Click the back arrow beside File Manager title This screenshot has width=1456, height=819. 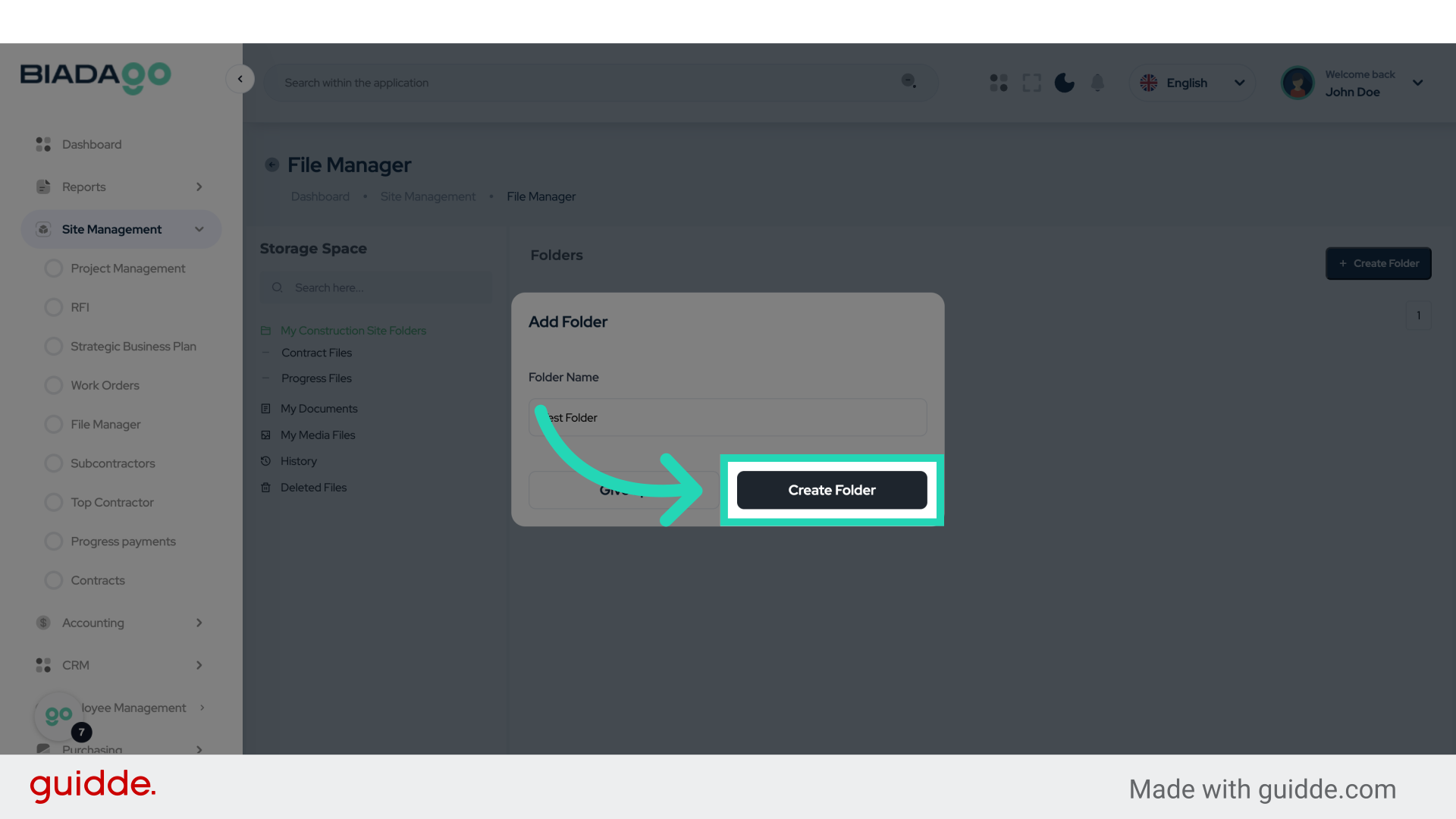tap(271, 165)
